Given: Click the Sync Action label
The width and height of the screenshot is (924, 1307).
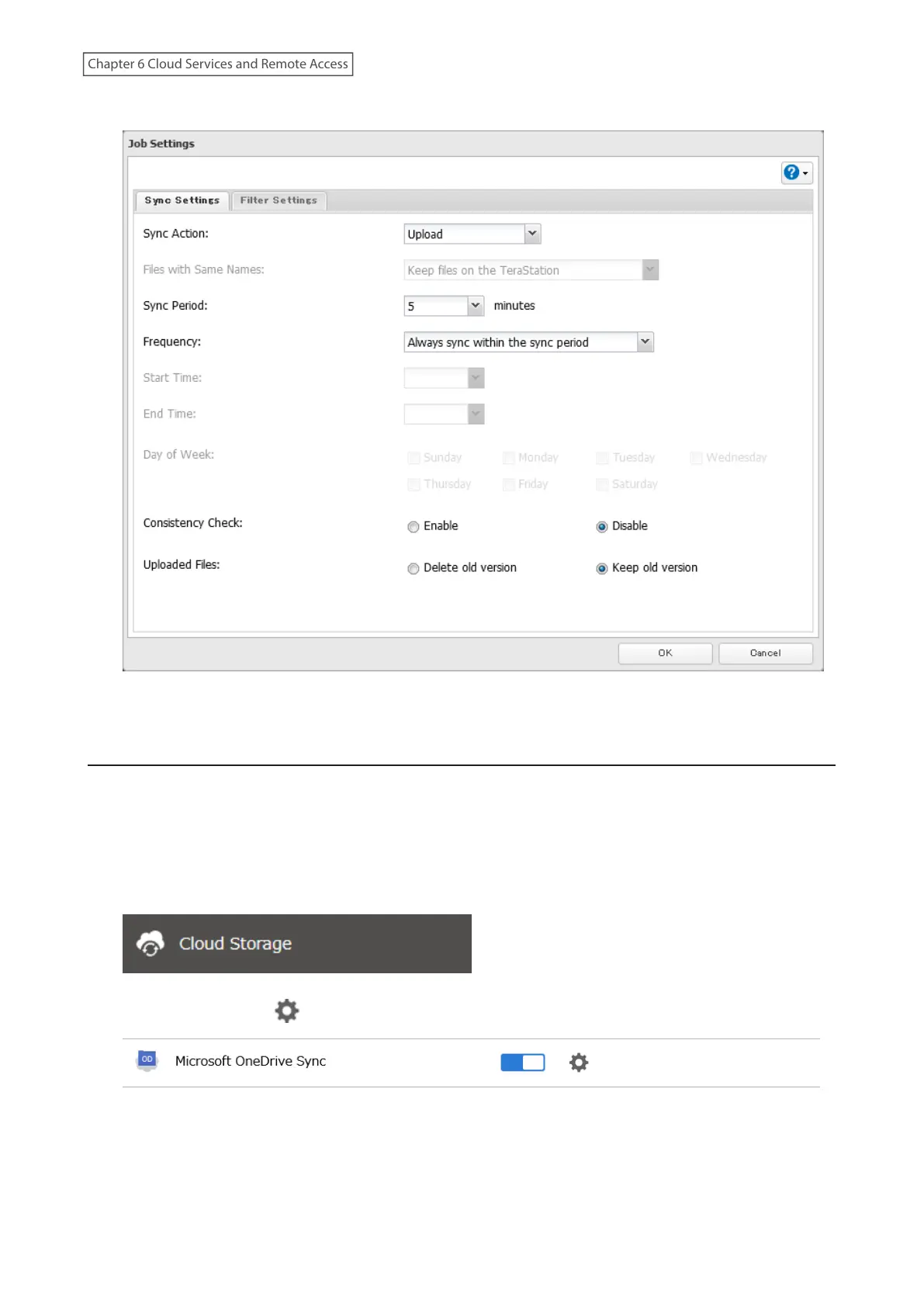Looking at the screenshot, I should coord(175,234).
